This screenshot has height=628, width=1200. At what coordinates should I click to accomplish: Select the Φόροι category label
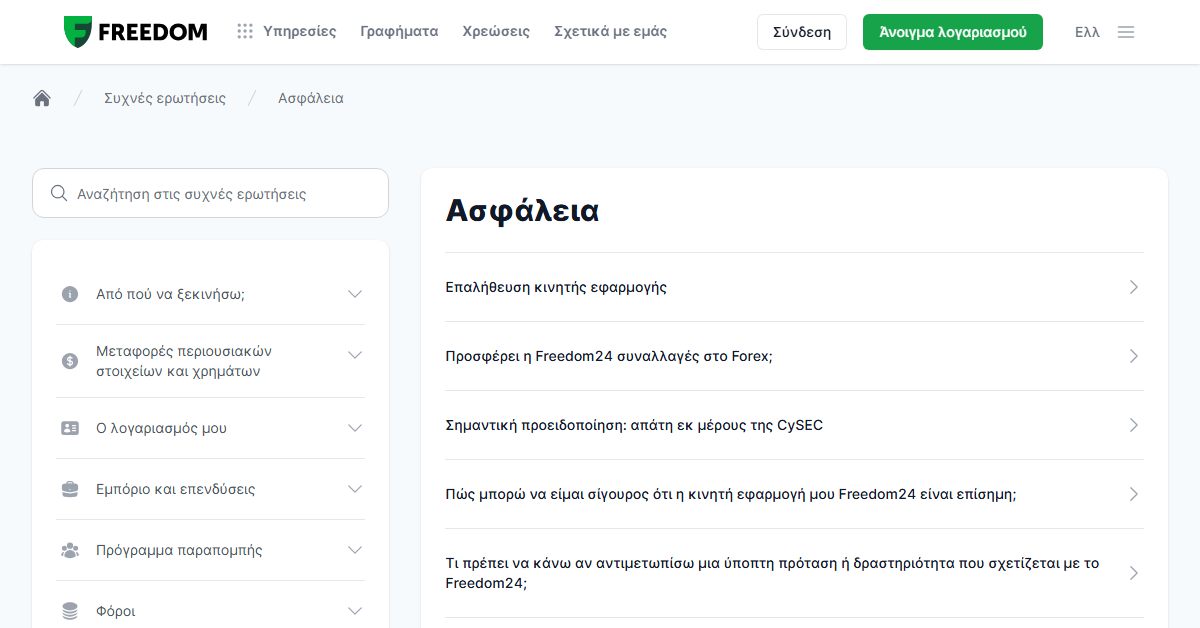(116, 611)
